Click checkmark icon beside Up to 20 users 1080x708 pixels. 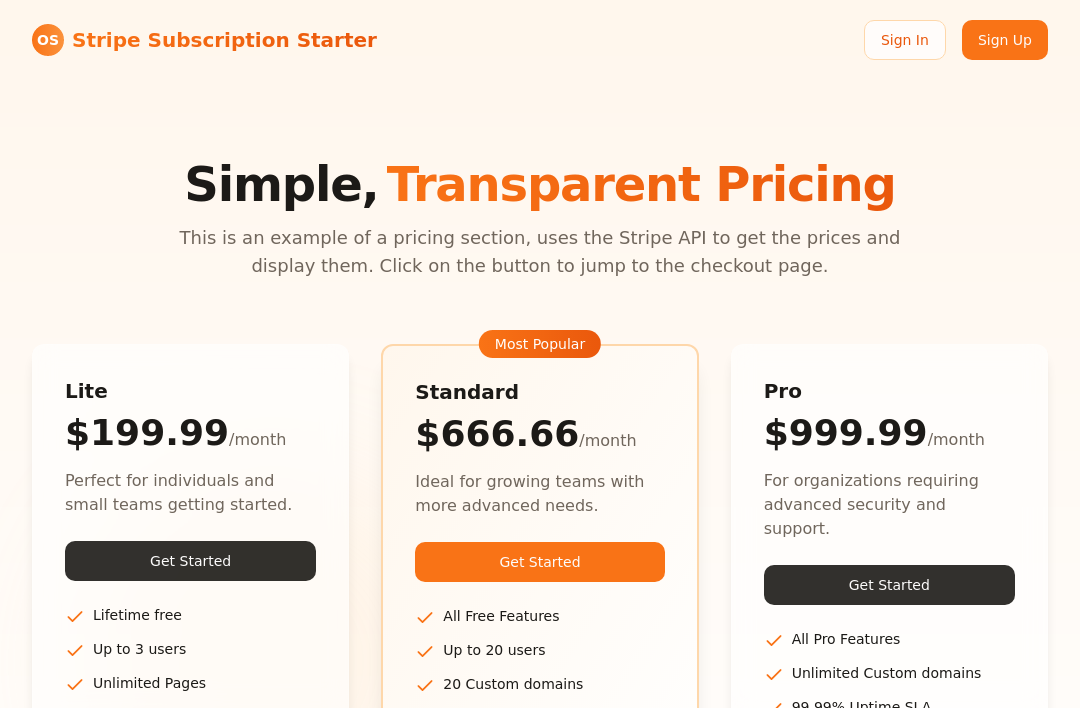425,651
